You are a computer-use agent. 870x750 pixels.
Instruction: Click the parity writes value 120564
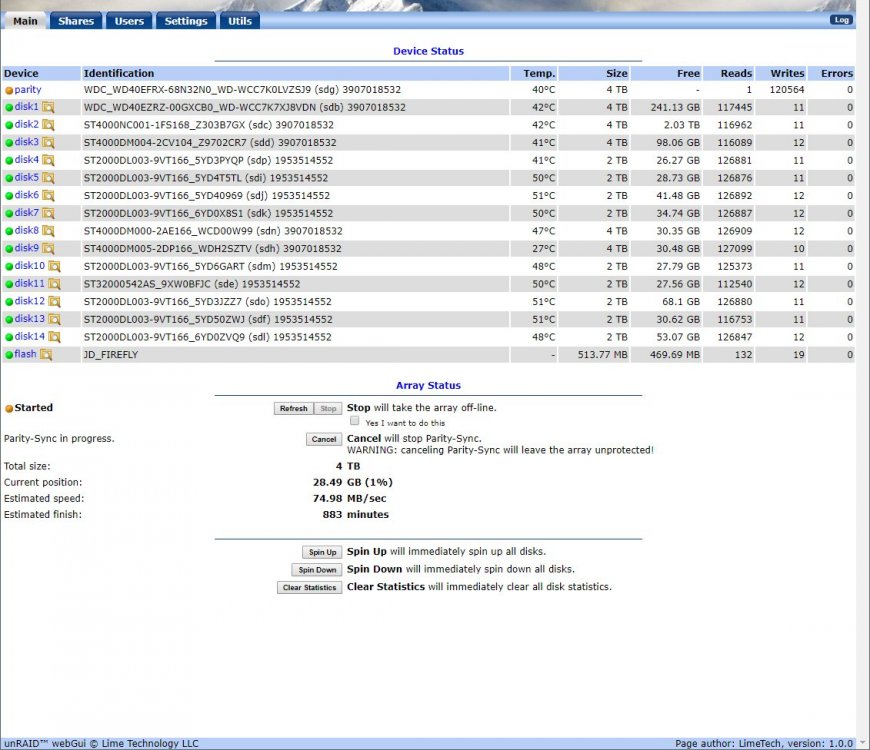[787, 90]
